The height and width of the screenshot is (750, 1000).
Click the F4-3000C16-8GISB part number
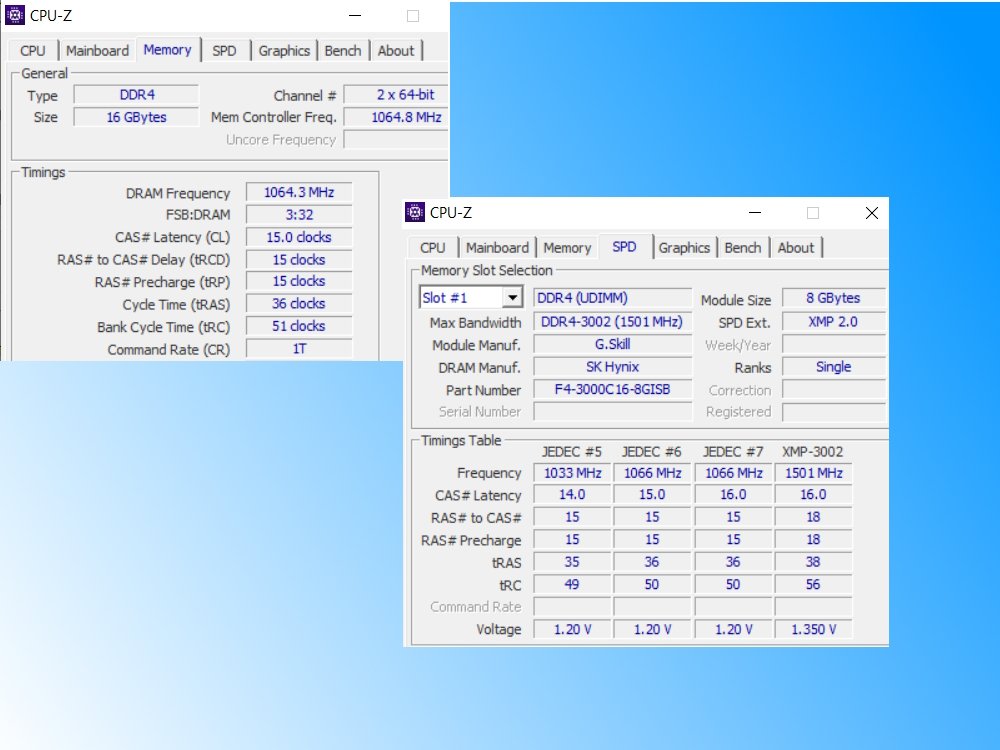coord(612,390)
